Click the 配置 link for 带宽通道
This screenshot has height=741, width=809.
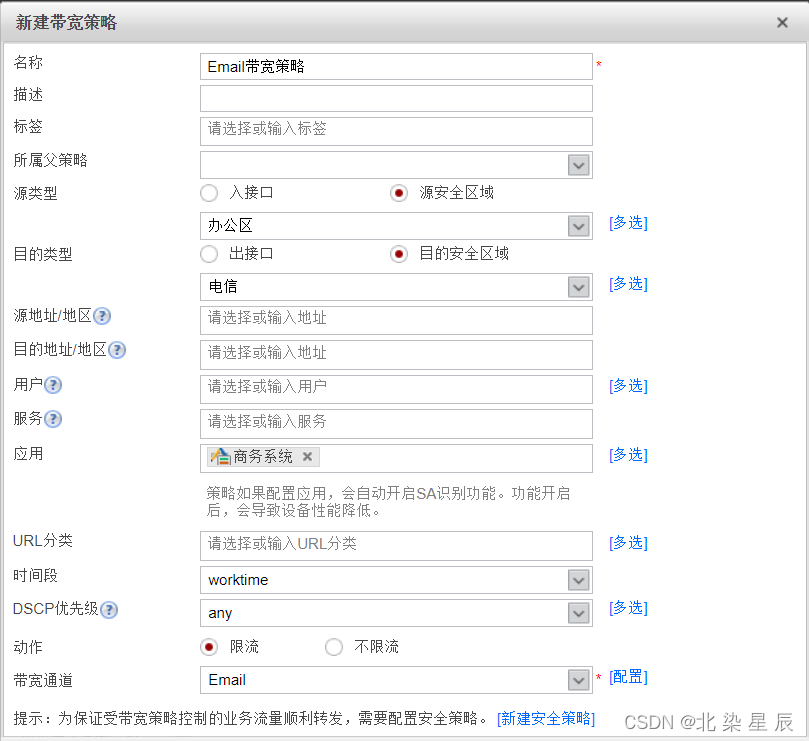pos(628,676)
